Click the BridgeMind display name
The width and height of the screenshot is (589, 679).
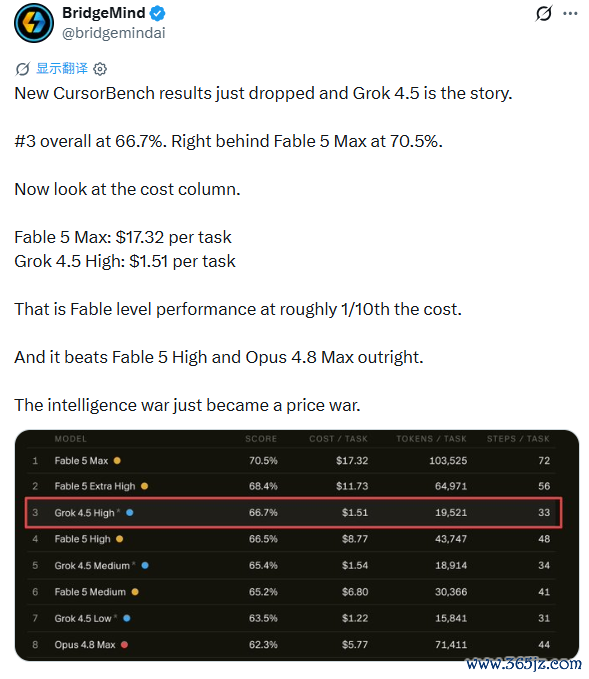point(104,13)
